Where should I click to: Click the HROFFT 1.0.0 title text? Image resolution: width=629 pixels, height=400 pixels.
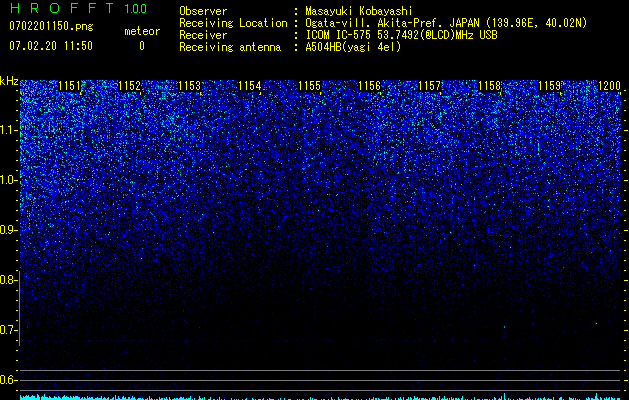coord(78,8)
